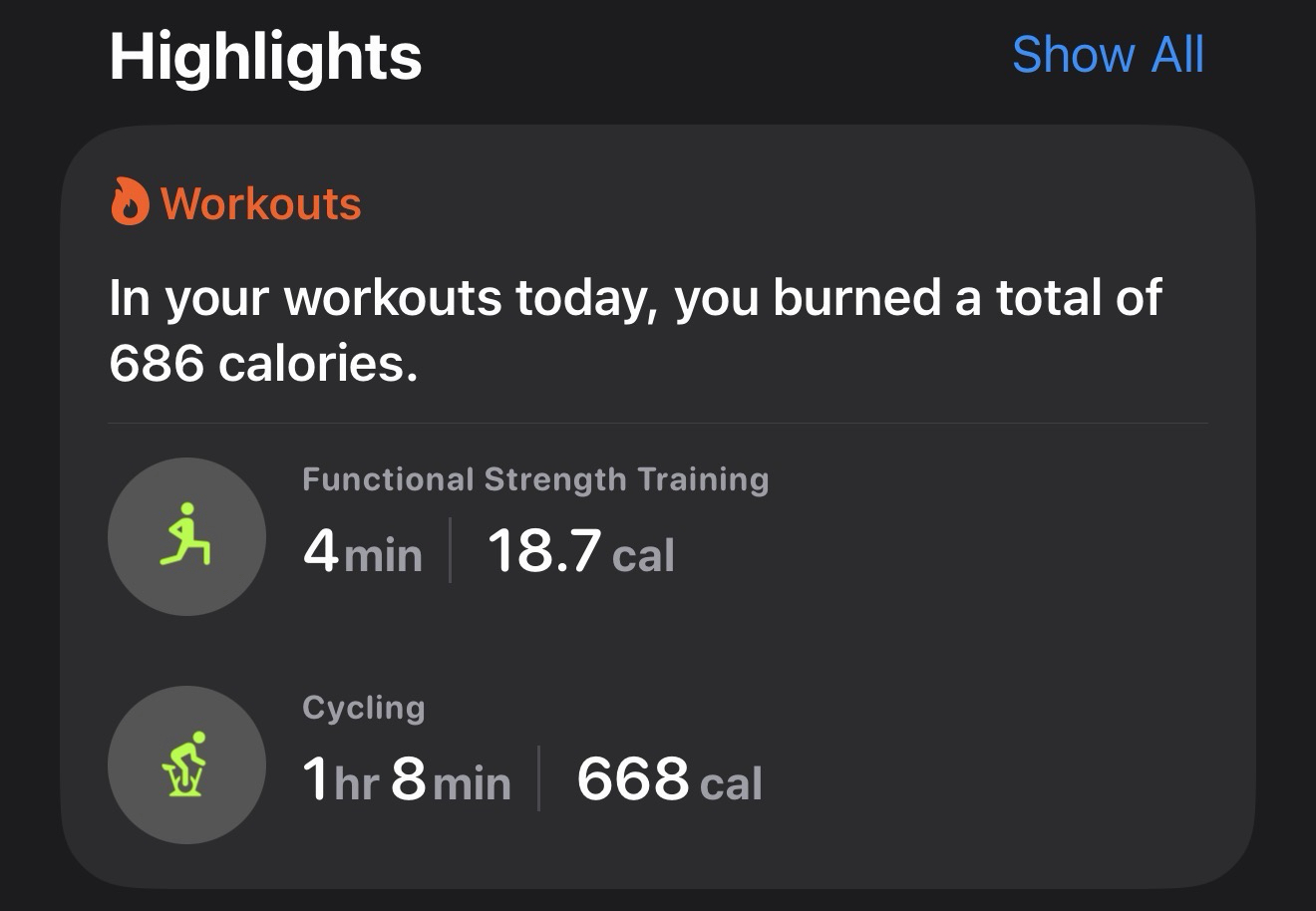Open the Functional Strength Training workout icon
This screenshot has height=911, width=1316.
[186, 536]
